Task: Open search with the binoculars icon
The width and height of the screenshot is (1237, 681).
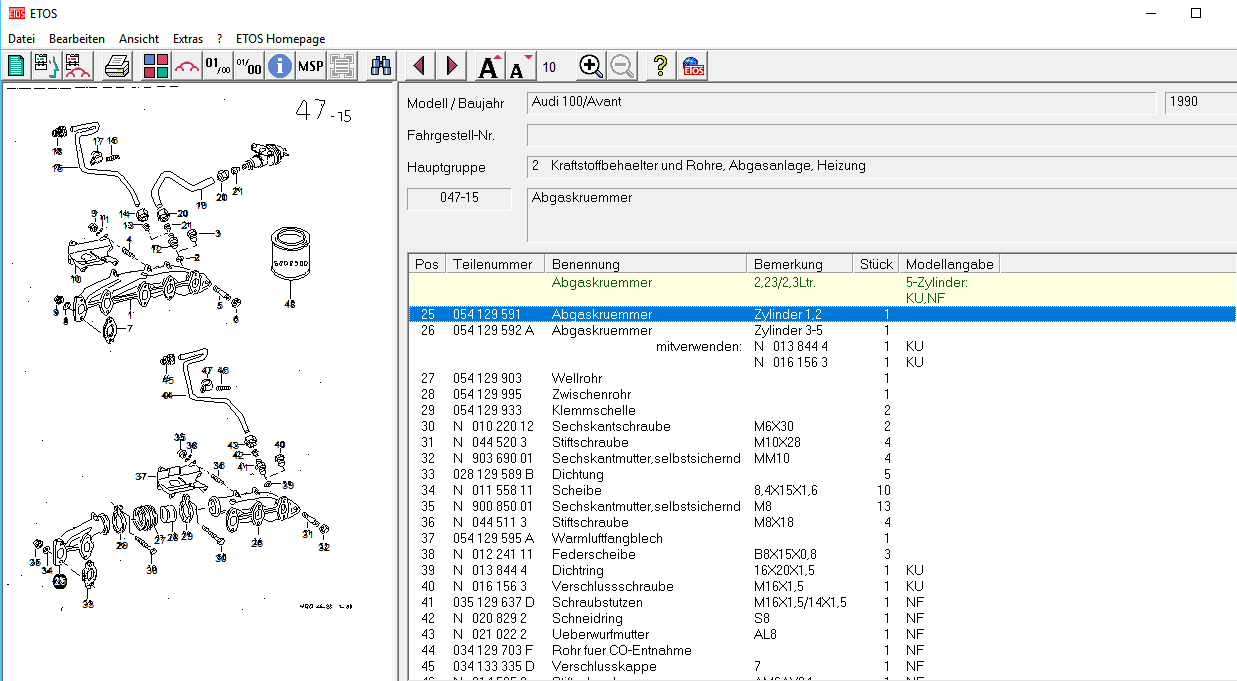Action: [x=381, y=67]
